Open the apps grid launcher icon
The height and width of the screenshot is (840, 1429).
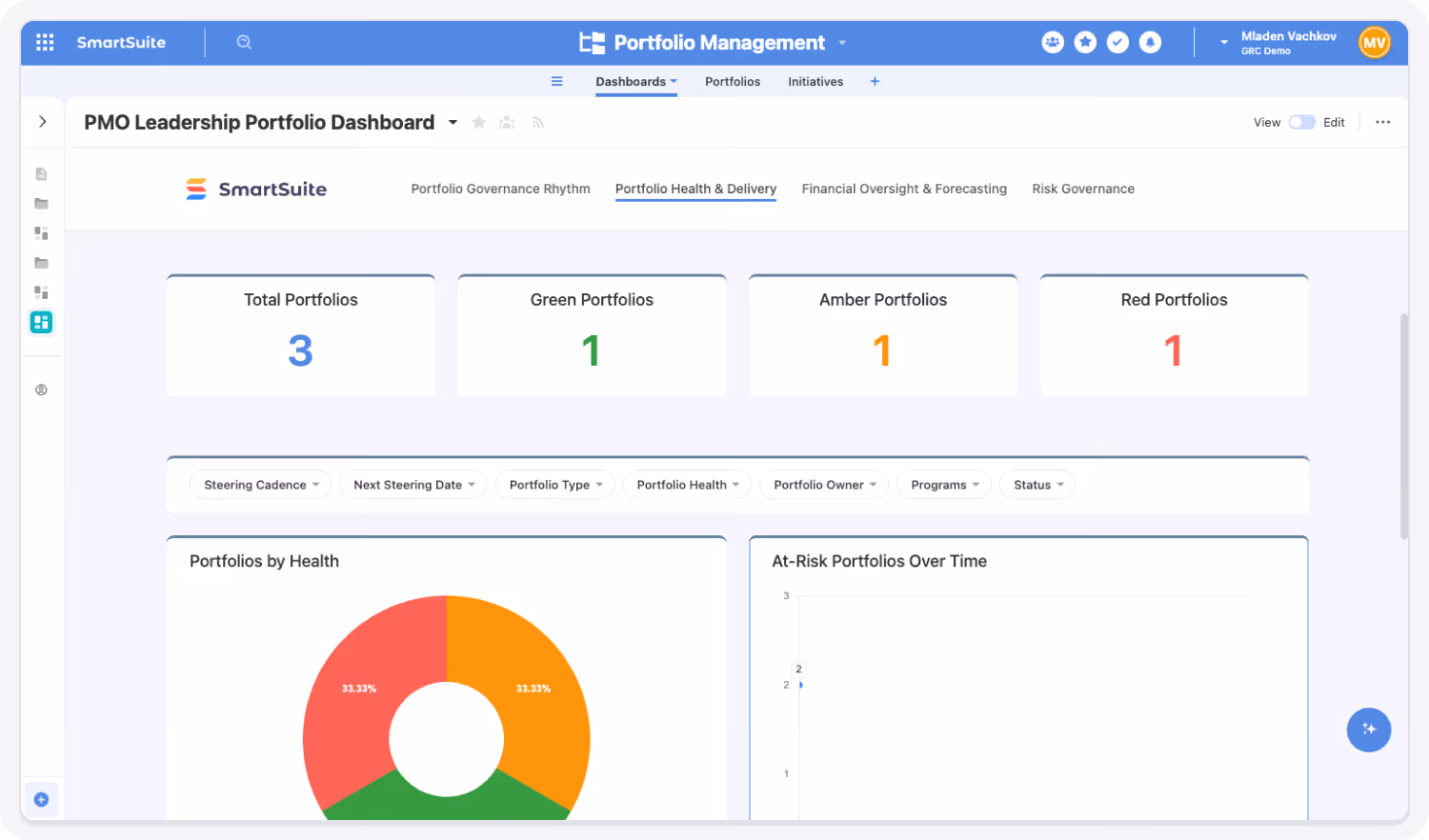[x=45, y=42]
